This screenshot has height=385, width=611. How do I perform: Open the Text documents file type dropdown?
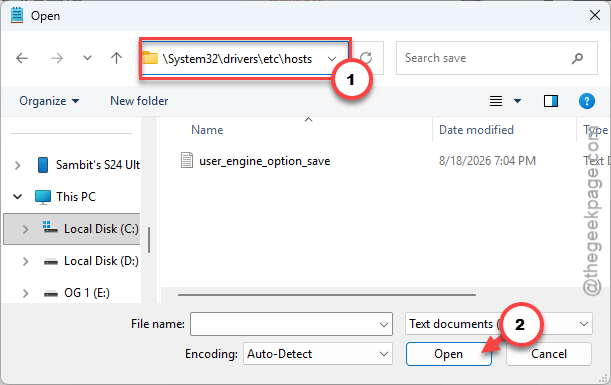click(x=498, y=324)
